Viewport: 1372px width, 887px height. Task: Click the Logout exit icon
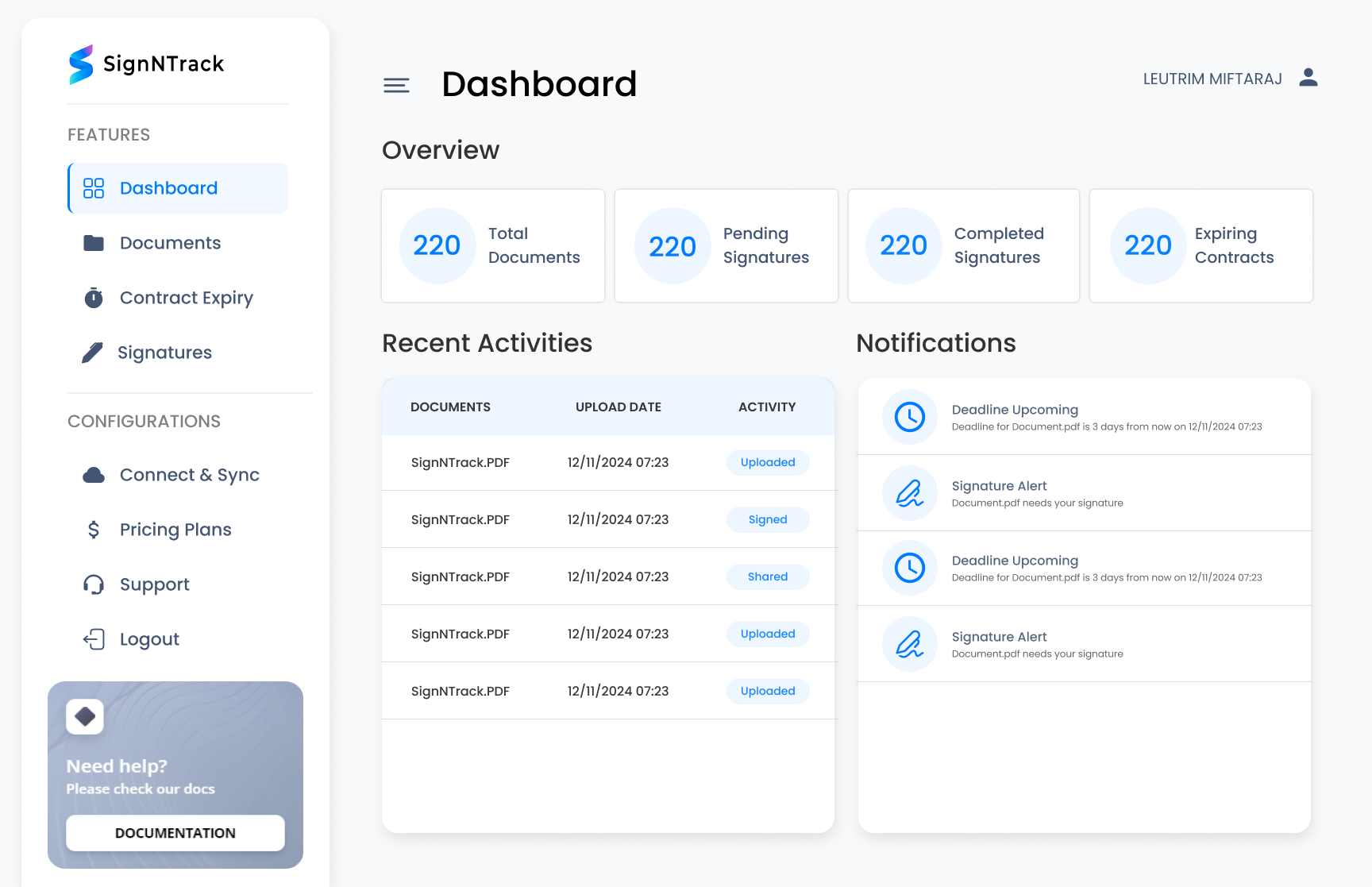coord(93,638)
